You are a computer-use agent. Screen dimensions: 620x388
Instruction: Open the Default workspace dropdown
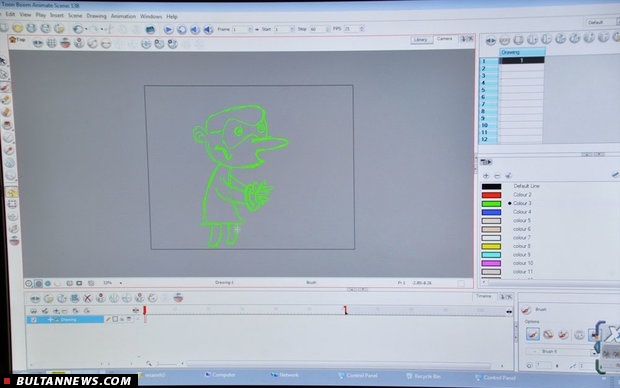click(x=601, y=22)
